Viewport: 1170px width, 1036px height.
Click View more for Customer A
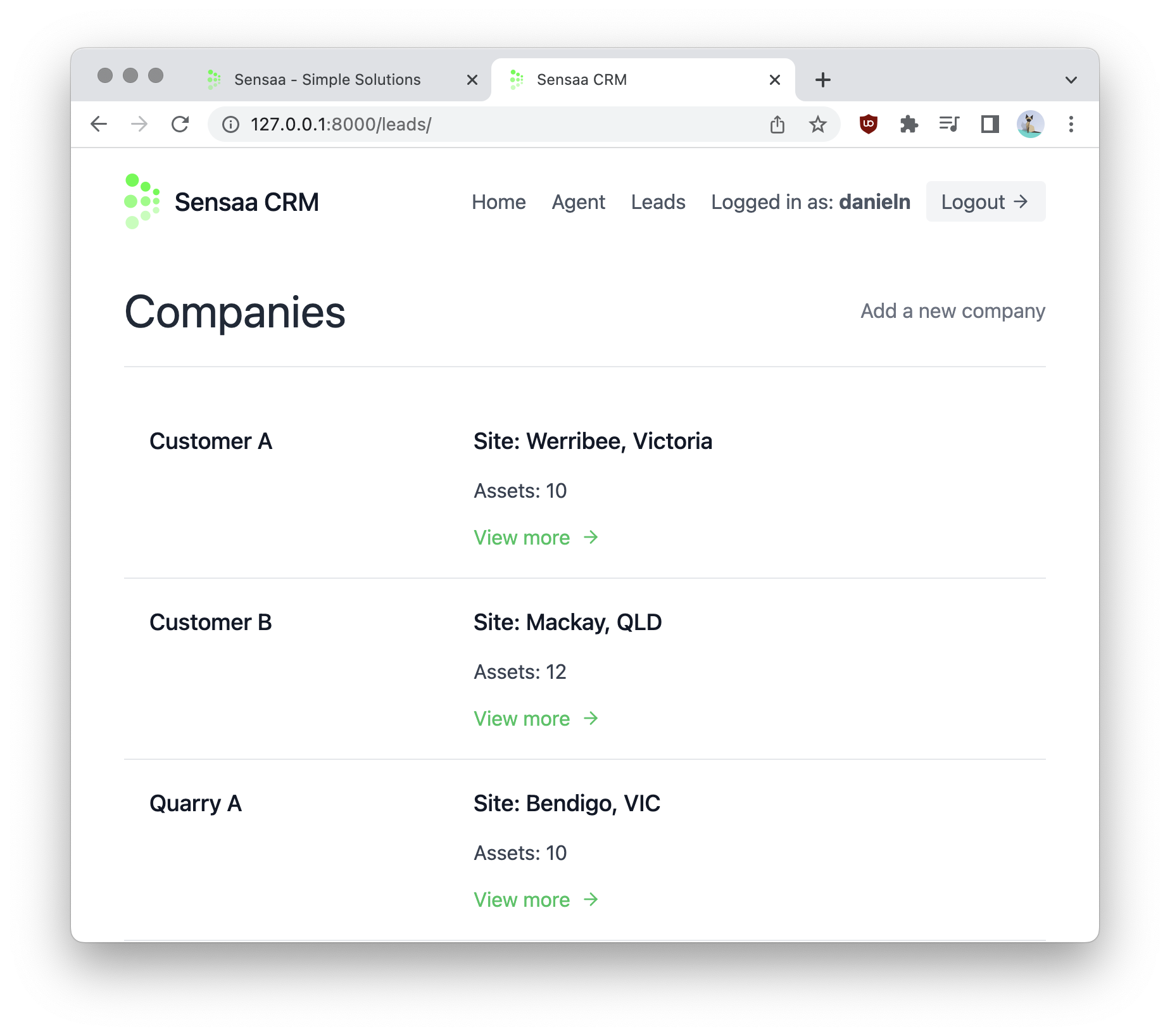536,538
